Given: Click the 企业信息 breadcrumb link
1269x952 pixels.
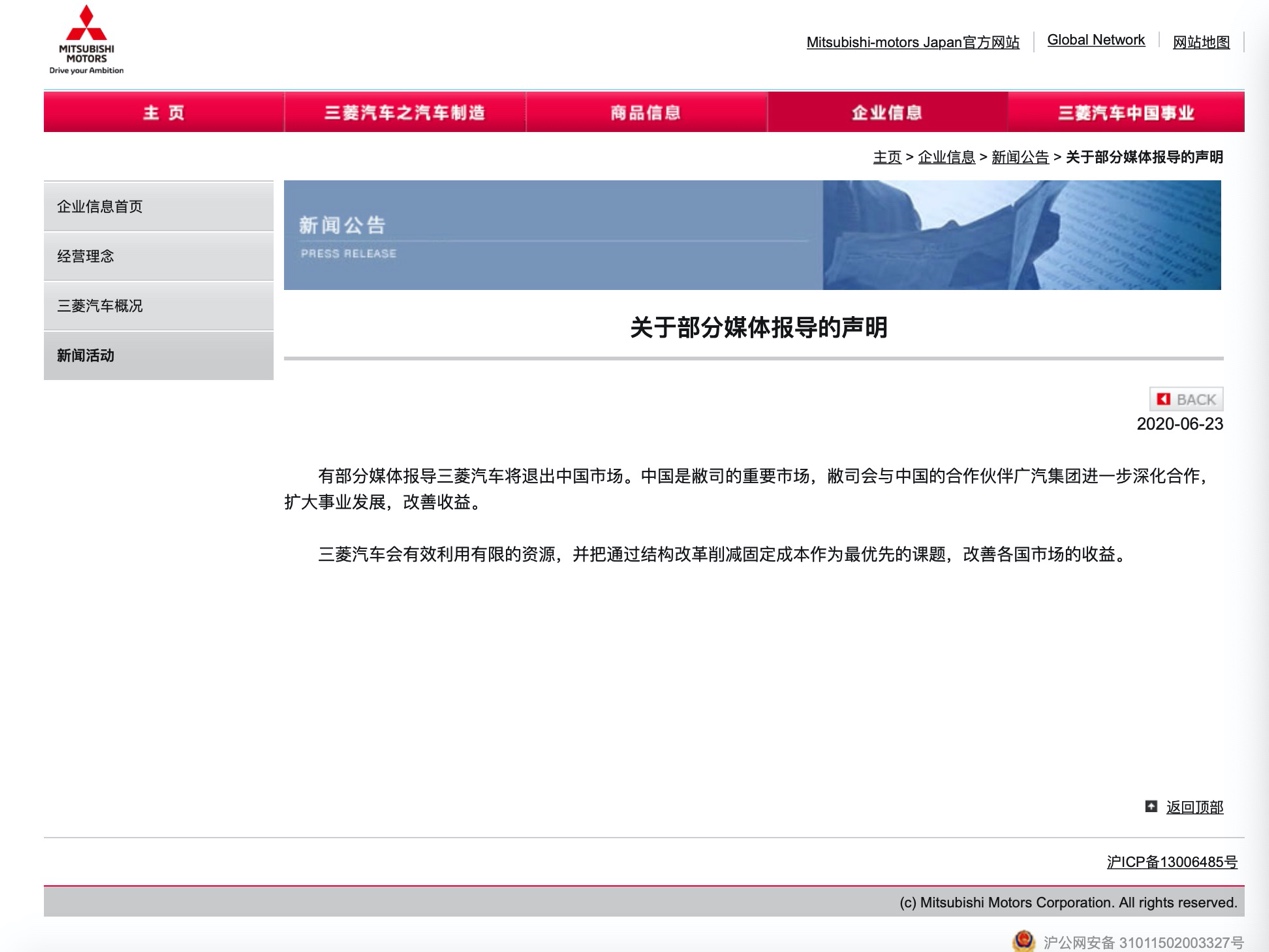Looking at the screenshot, I should tap(947, 157).
